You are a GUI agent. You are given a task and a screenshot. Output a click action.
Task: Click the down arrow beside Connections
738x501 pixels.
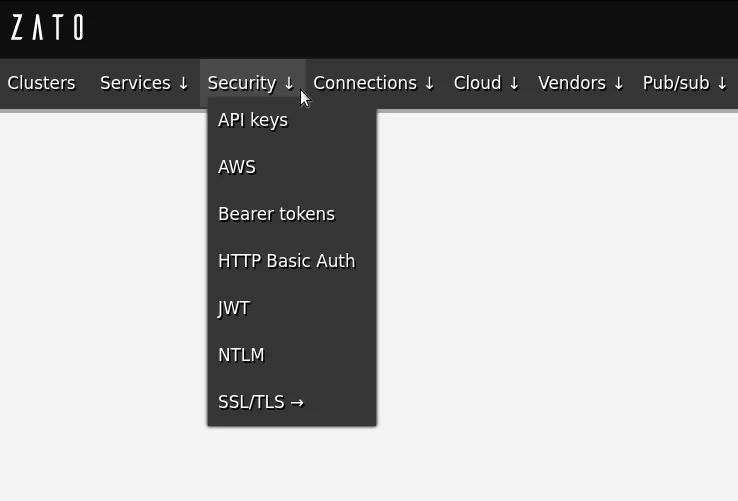(430, 84)
